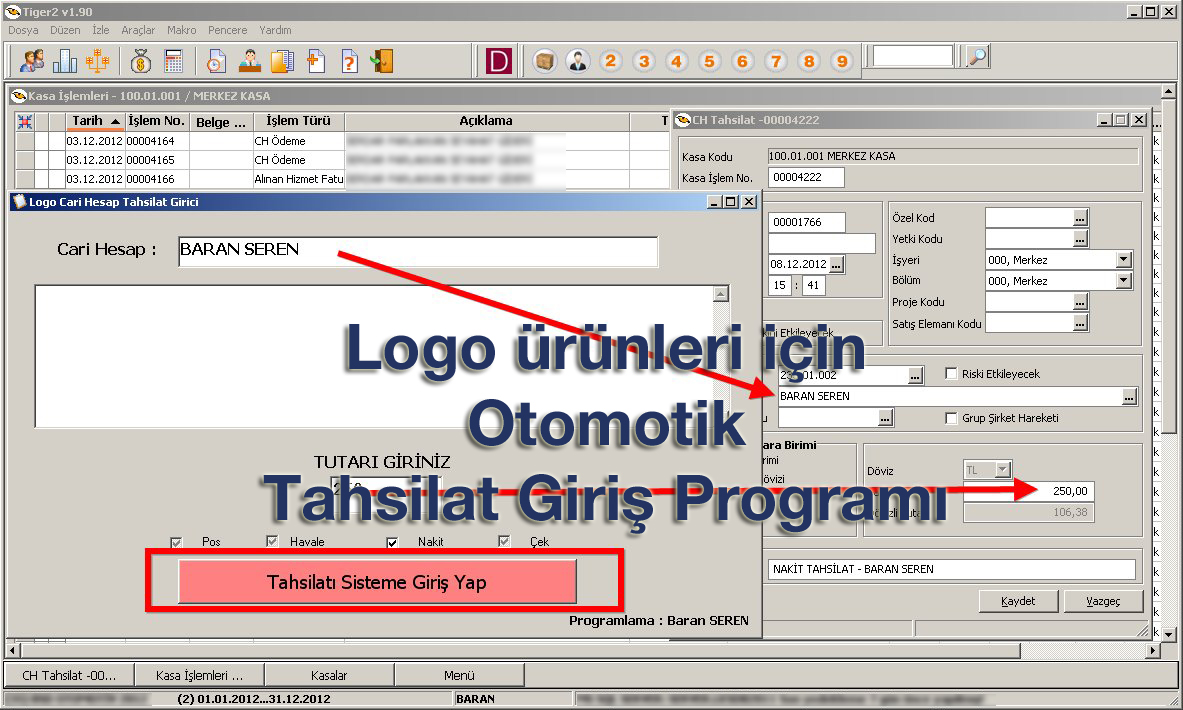Open the document with question mark icon
The width and height of the screenshot is (1183, 710).
click(x=349, y=61)
